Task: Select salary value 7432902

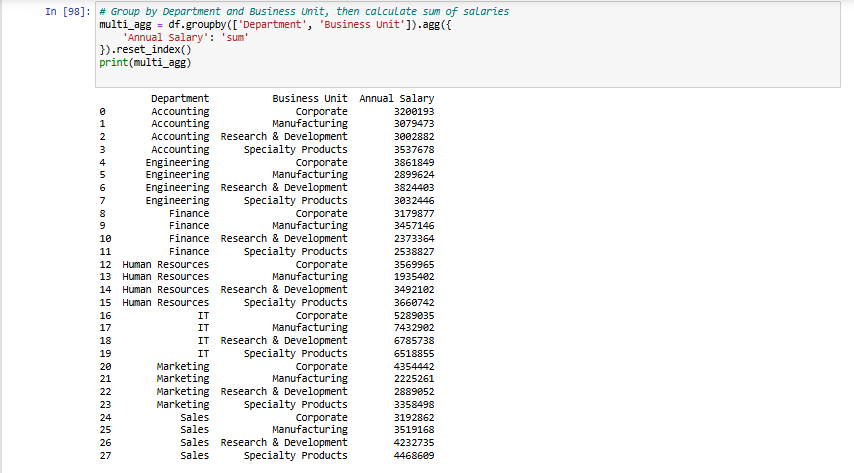Action: [x=414, y=328]
